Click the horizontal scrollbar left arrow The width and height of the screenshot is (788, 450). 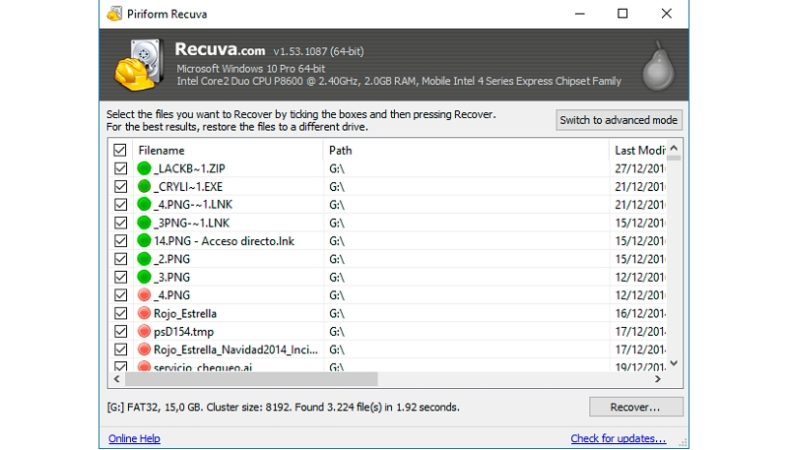pos(117,379)
